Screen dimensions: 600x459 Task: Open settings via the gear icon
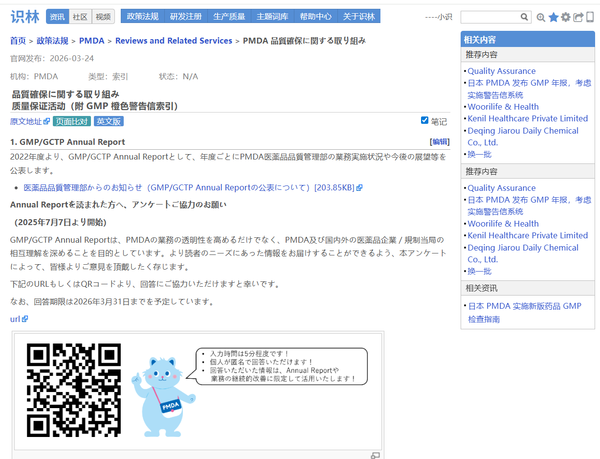pyautogui.click(x=566, y=17)
